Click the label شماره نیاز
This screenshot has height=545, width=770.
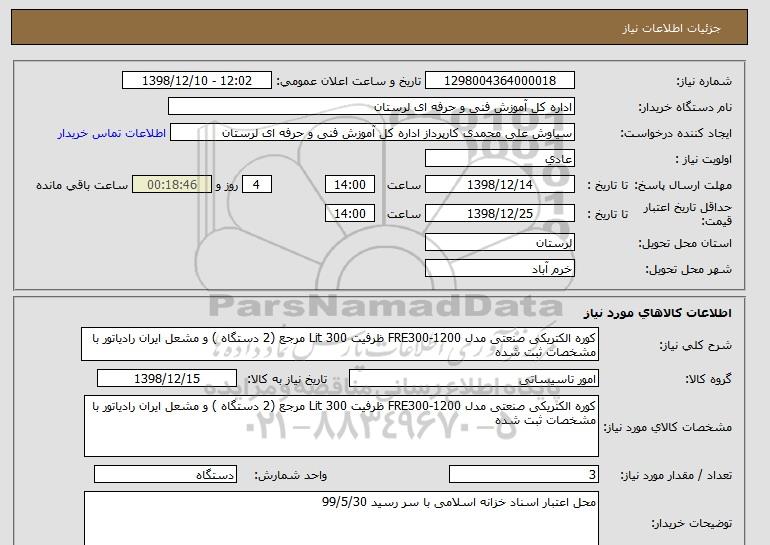(704, 81)
